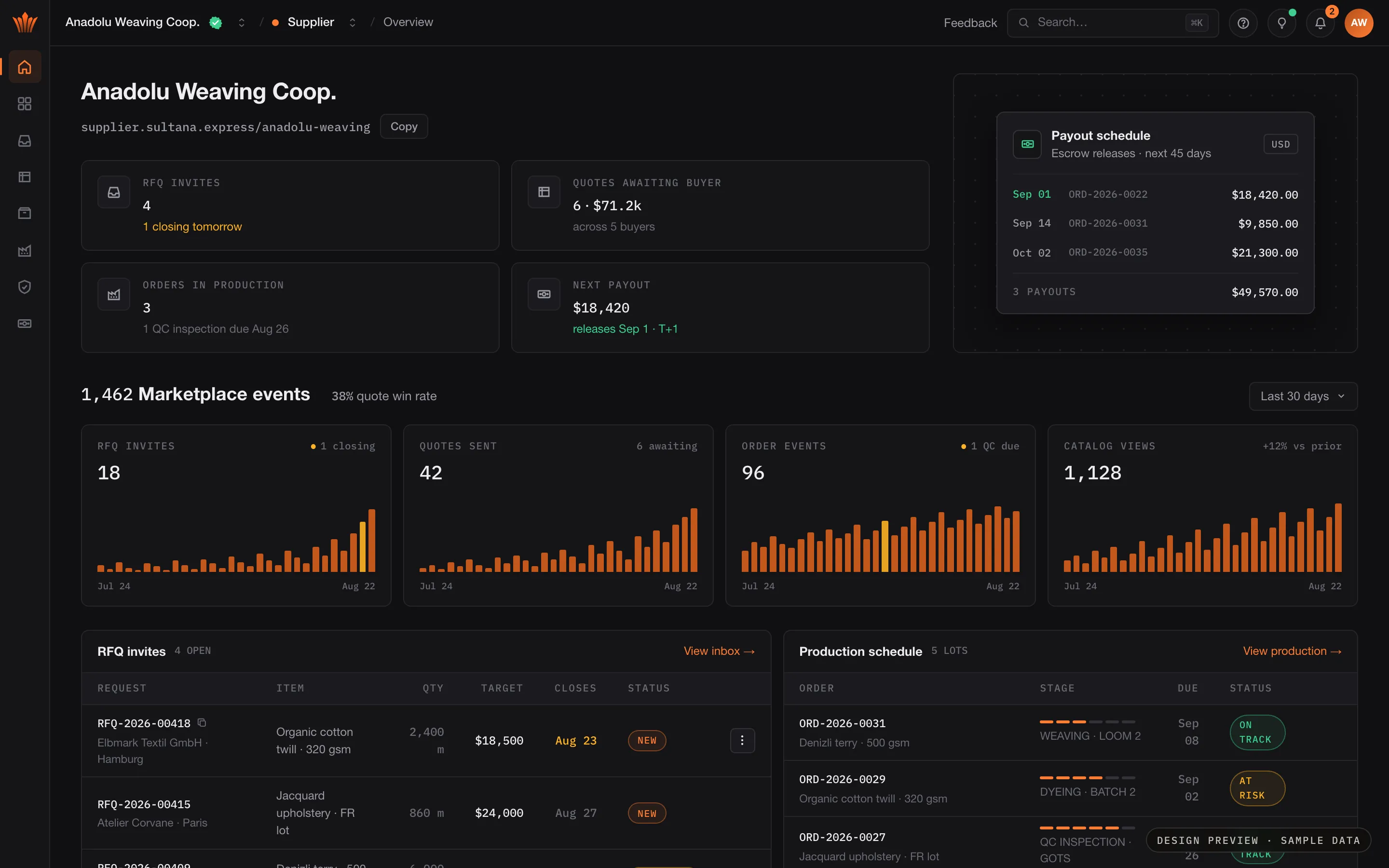Viewport: 1389px width, 868px height.
Task: Click the '1 closing tomorrow' text
Action: click(192, 227)
